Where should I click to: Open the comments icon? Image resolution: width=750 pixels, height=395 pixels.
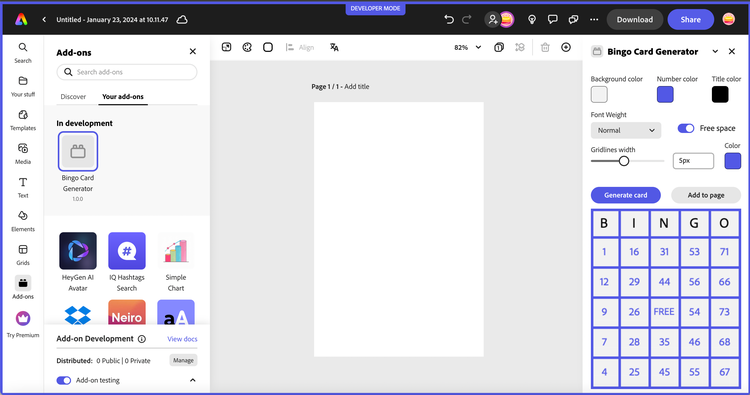coord(552,20)
